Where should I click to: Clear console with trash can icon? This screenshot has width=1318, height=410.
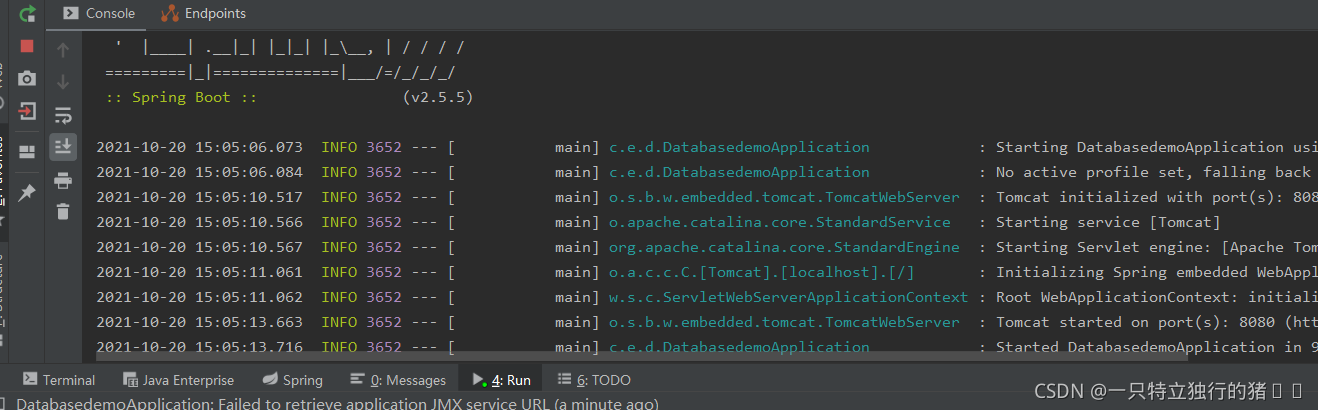coord(63,211)
